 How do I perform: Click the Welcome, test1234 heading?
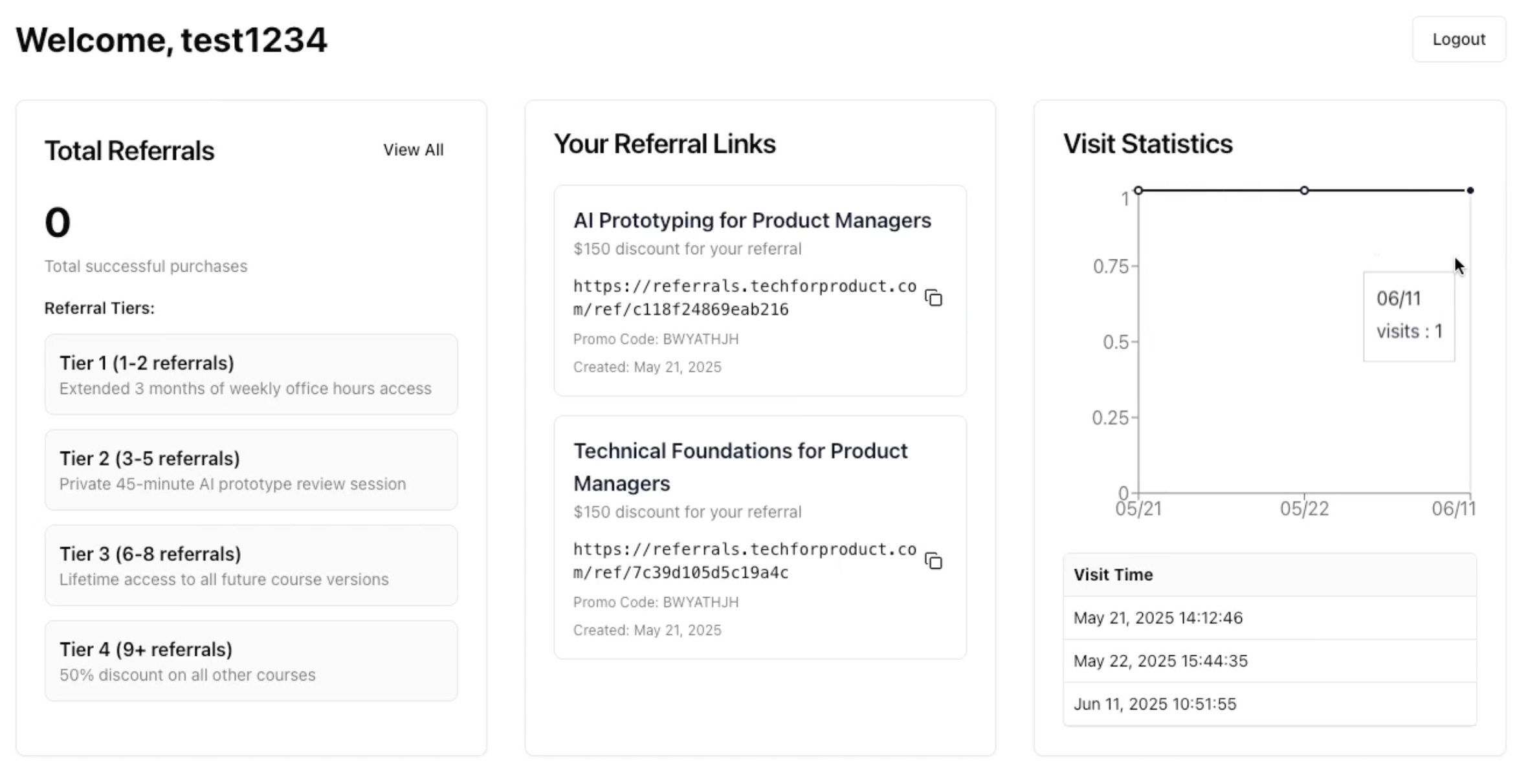pyautogui.click(x=171, y=40)
